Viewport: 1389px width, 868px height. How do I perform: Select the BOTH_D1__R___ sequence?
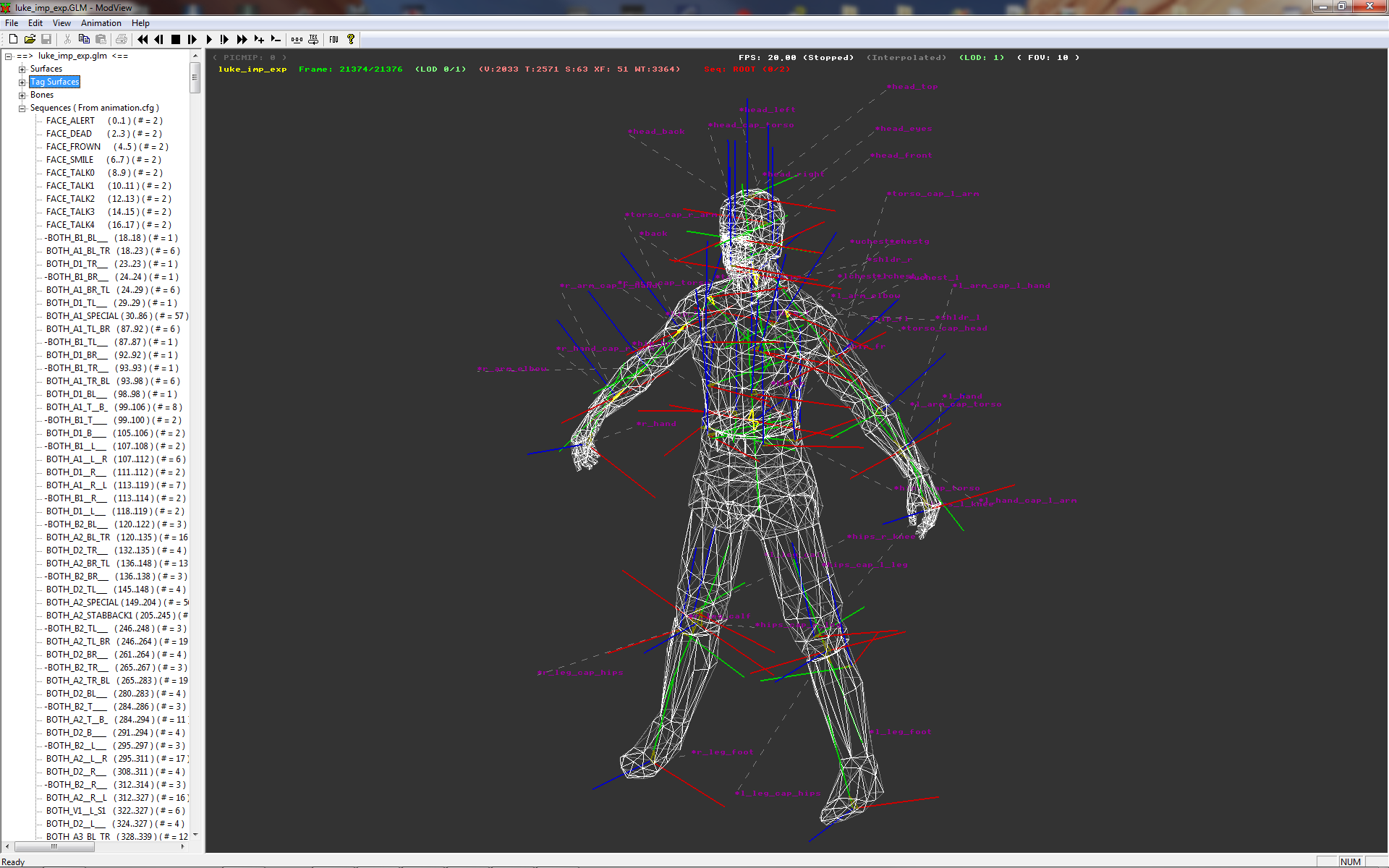coord(116,472)
